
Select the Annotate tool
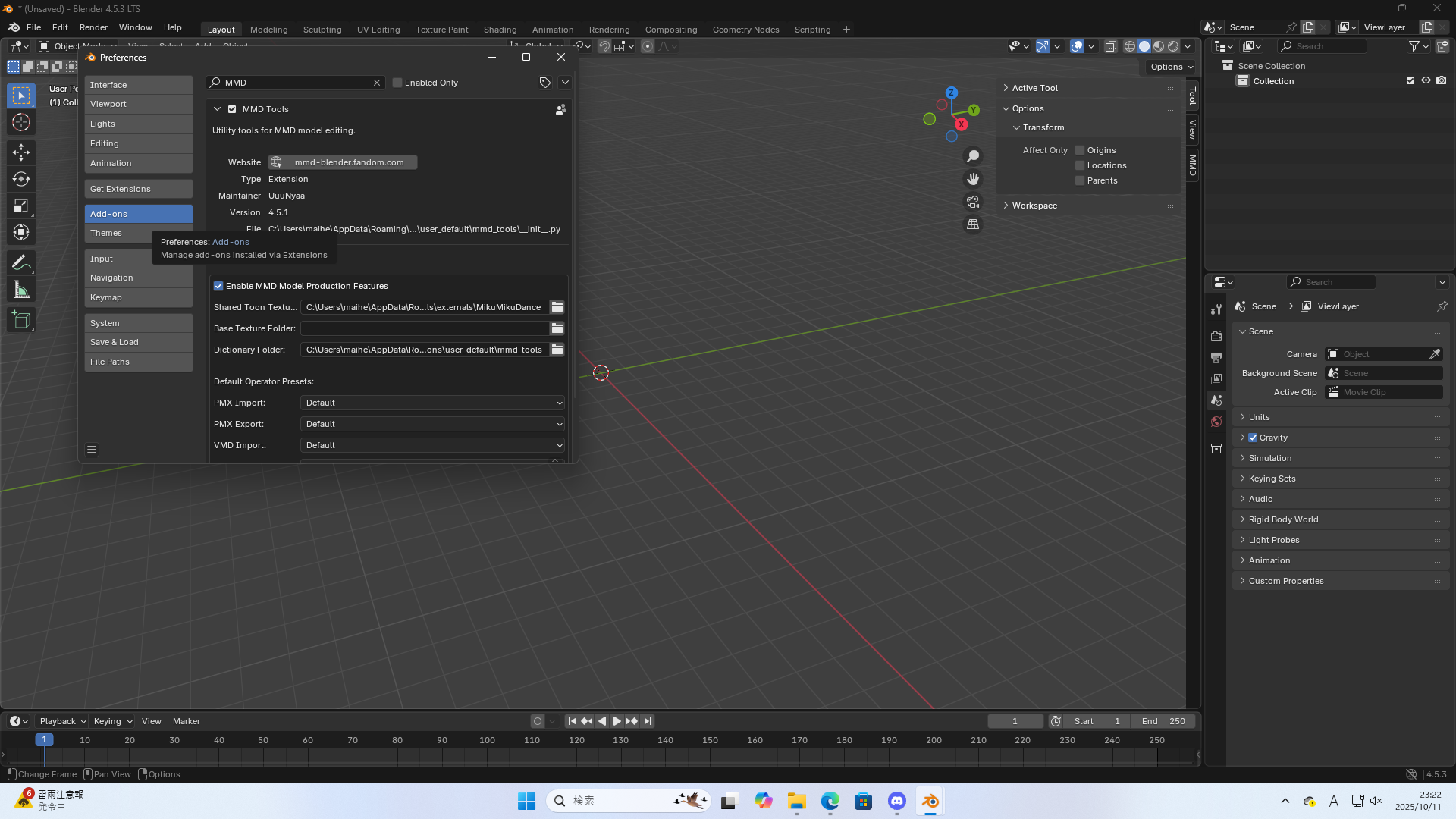tap(21, 262)
